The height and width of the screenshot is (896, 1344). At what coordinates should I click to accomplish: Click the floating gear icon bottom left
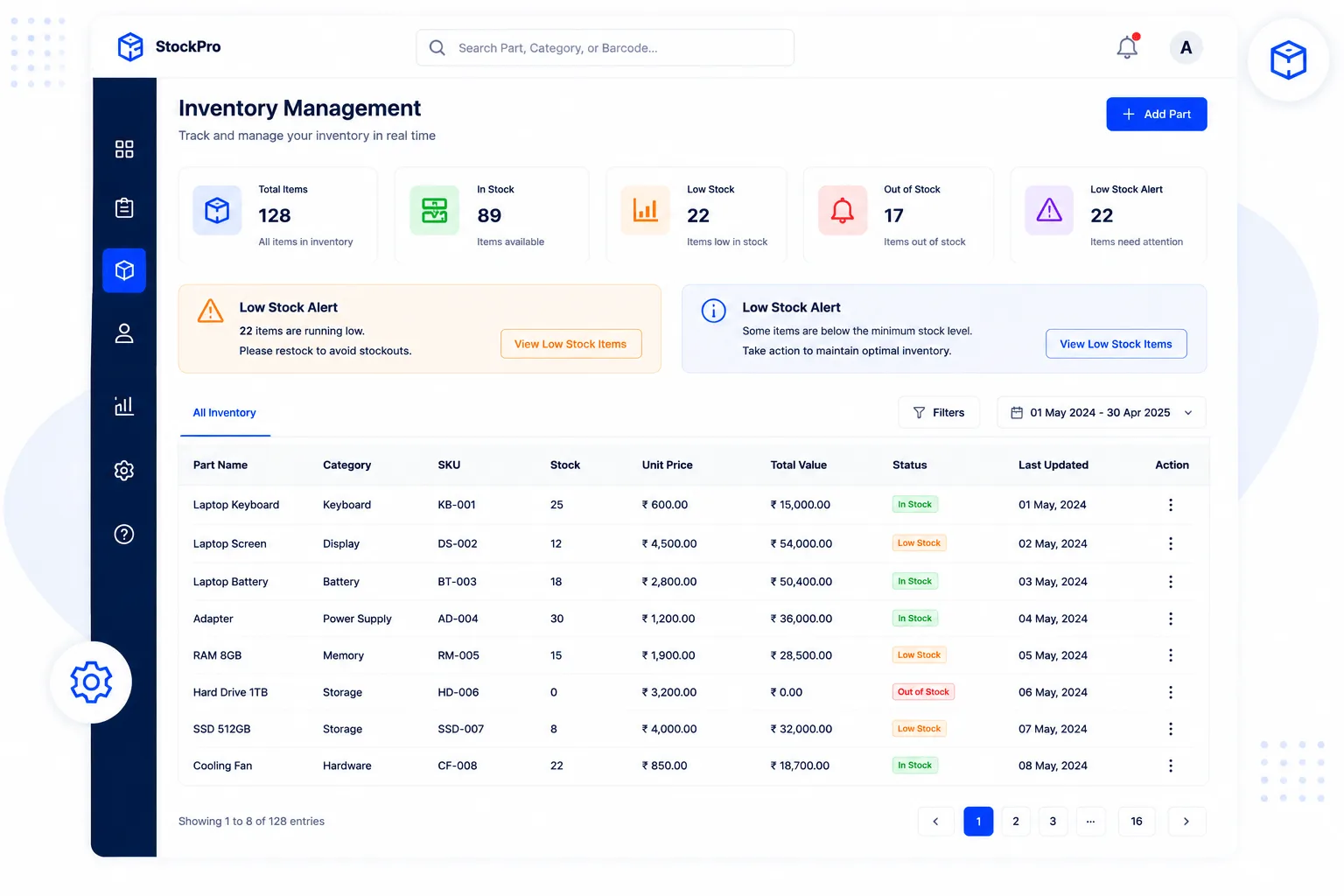point(91,682)
